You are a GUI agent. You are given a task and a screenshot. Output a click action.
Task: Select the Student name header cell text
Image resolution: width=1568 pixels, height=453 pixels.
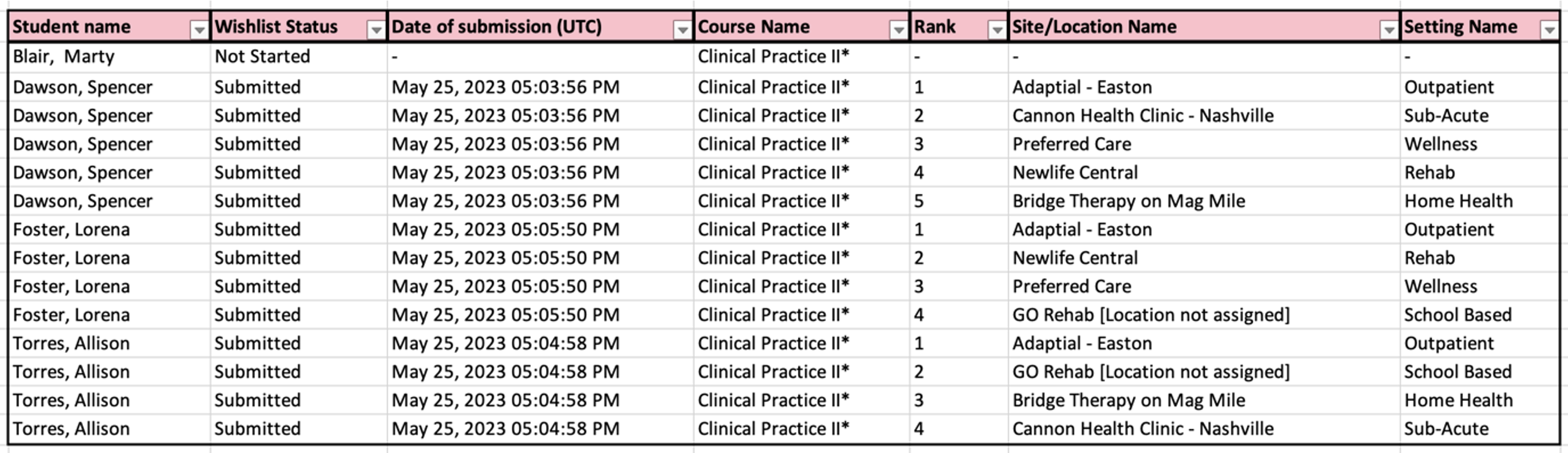pyautogui.click(x=71, y=27)
